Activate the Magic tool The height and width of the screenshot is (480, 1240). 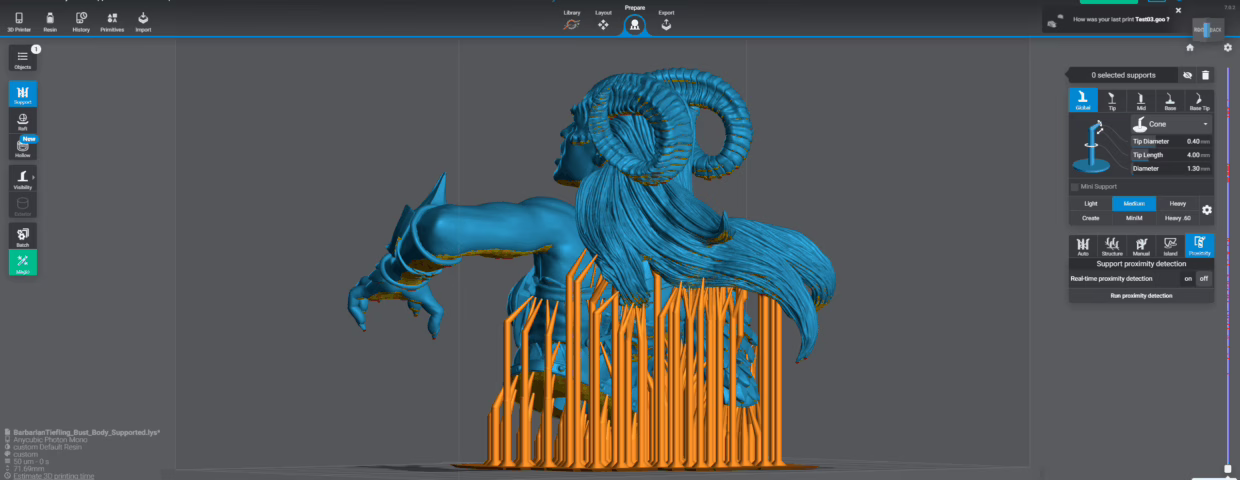23,263
